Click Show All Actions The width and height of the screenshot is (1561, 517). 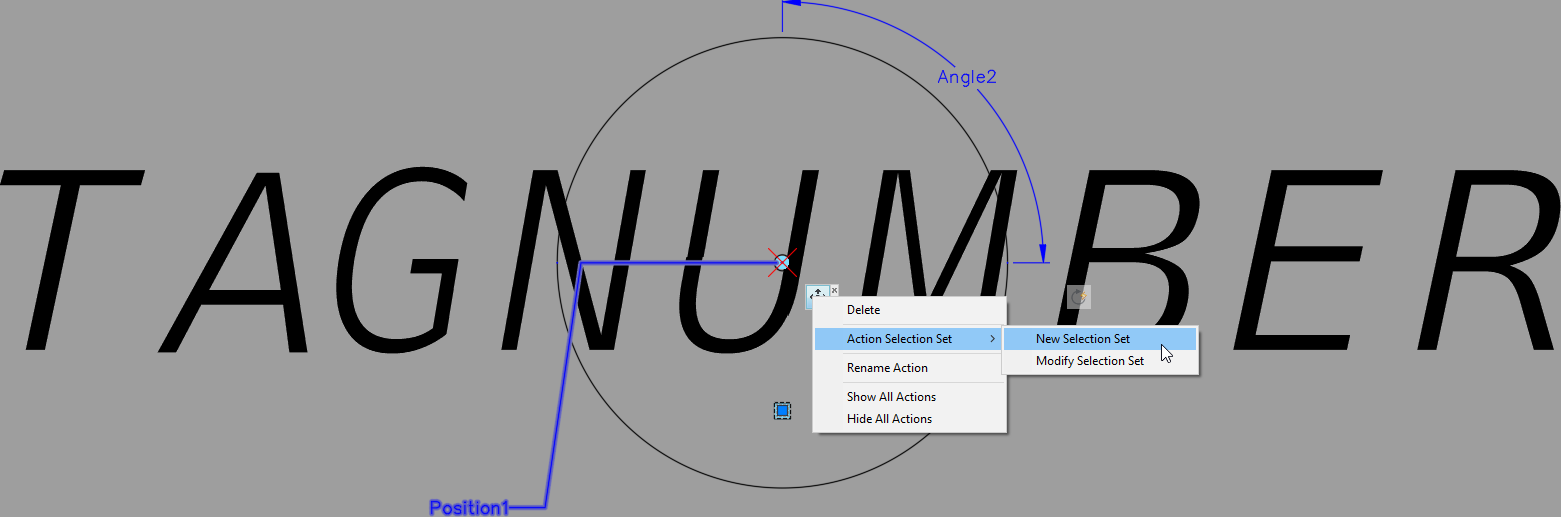[x=909, y=397]
